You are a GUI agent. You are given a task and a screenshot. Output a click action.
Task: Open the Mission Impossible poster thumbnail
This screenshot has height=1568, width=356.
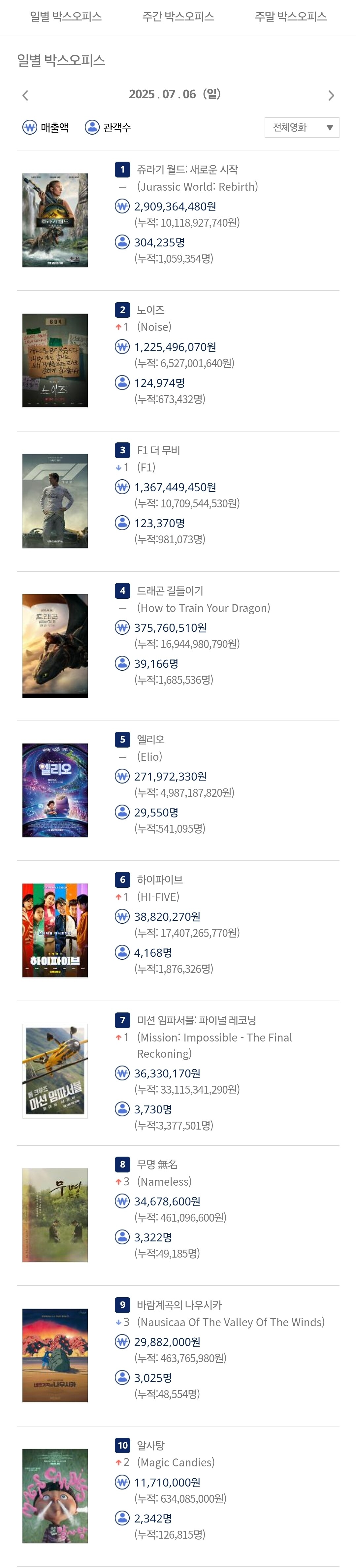click(x=55, y=1071)
